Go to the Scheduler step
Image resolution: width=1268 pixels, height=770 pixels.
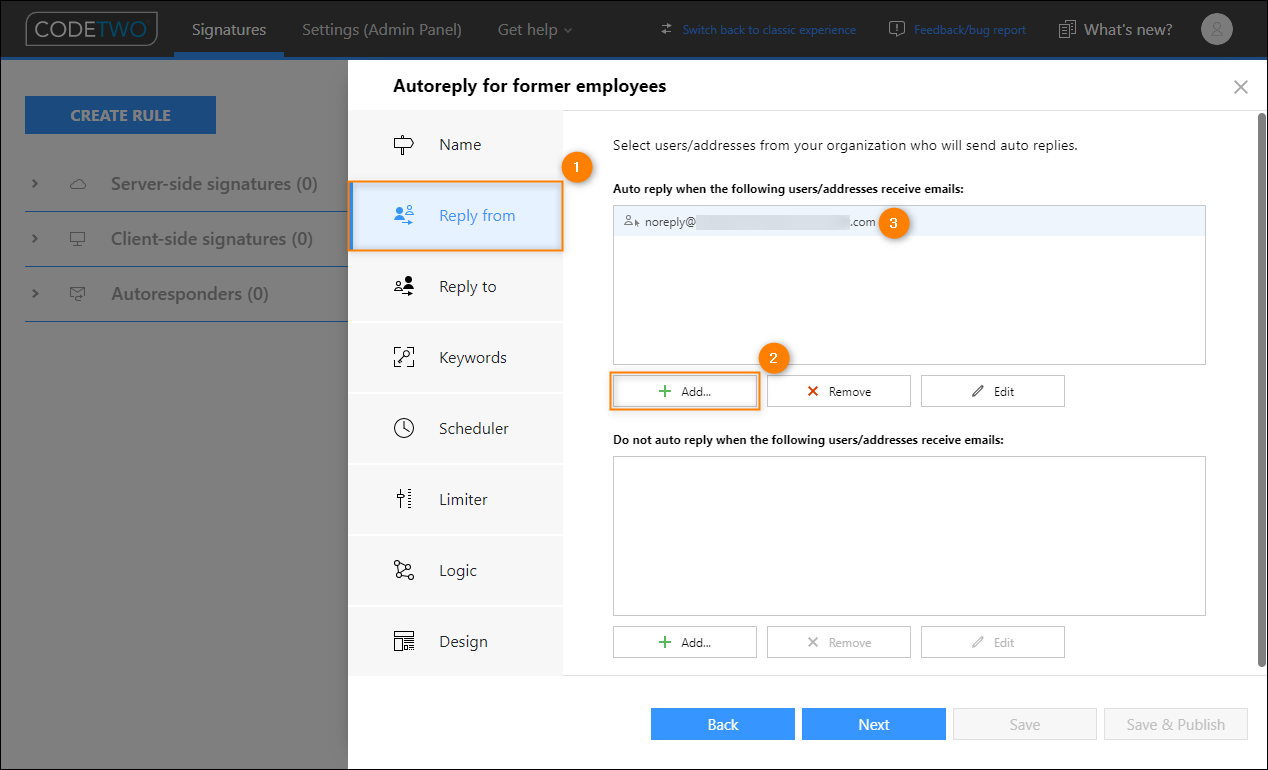[455, 429]
